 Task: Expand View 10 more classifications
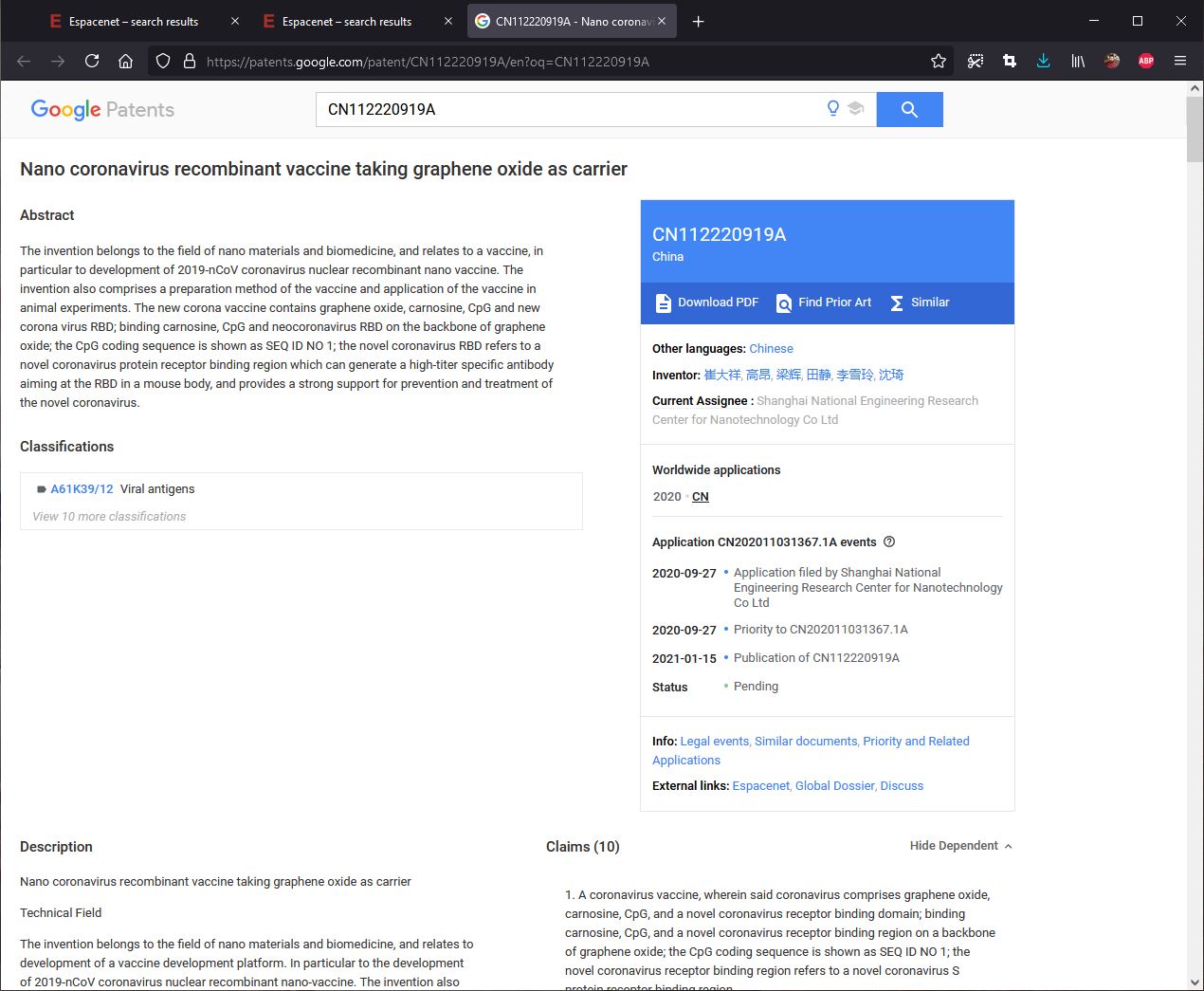point(109,516)
